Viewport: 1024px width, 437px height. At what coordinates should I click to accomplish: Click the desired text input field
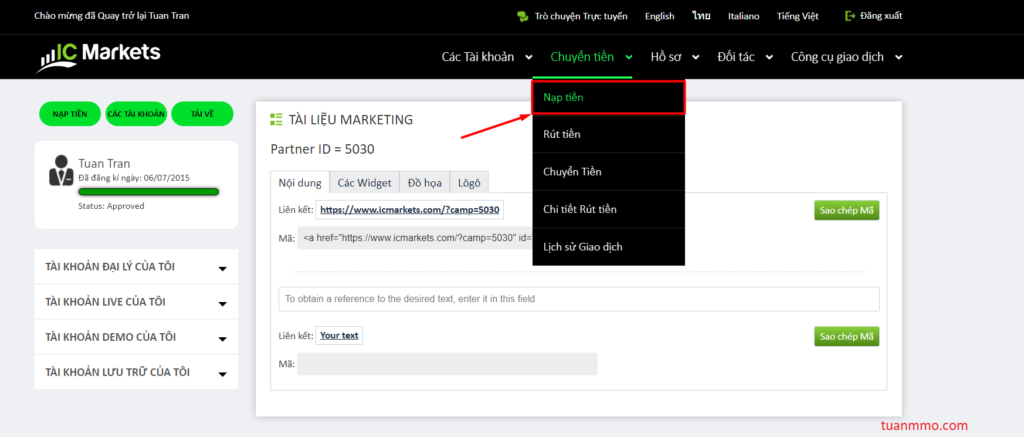579,299
